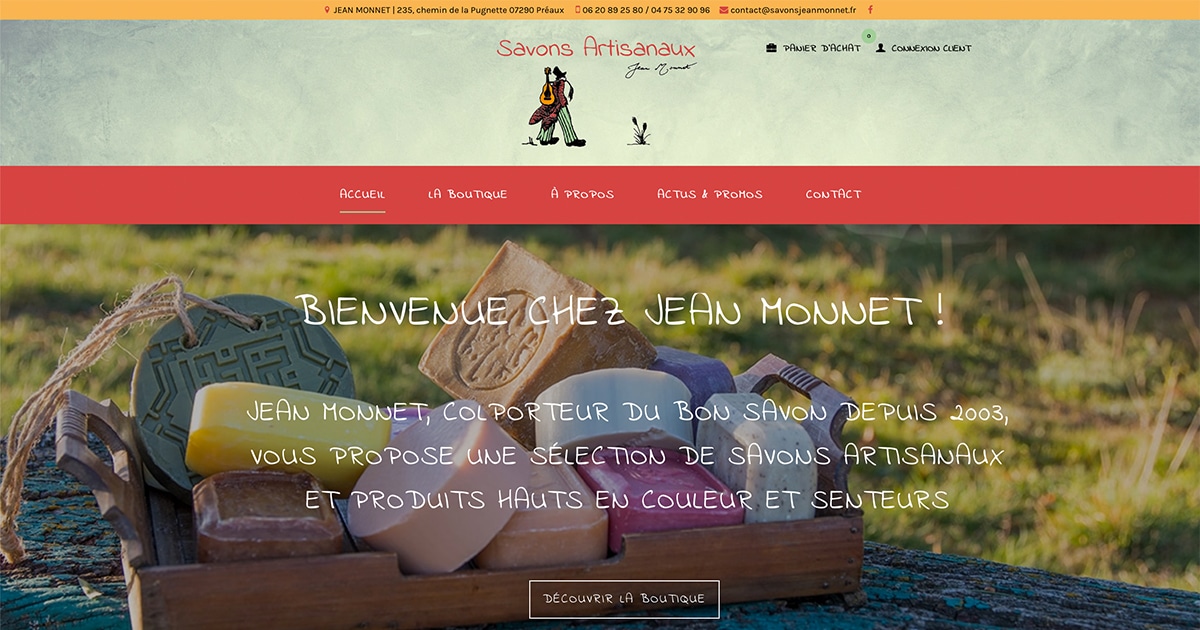This screenshot has height=630, width=1200.
Task: Click the reed plant logo illustration
Action: pyautogui.click(x=639, y=131)
